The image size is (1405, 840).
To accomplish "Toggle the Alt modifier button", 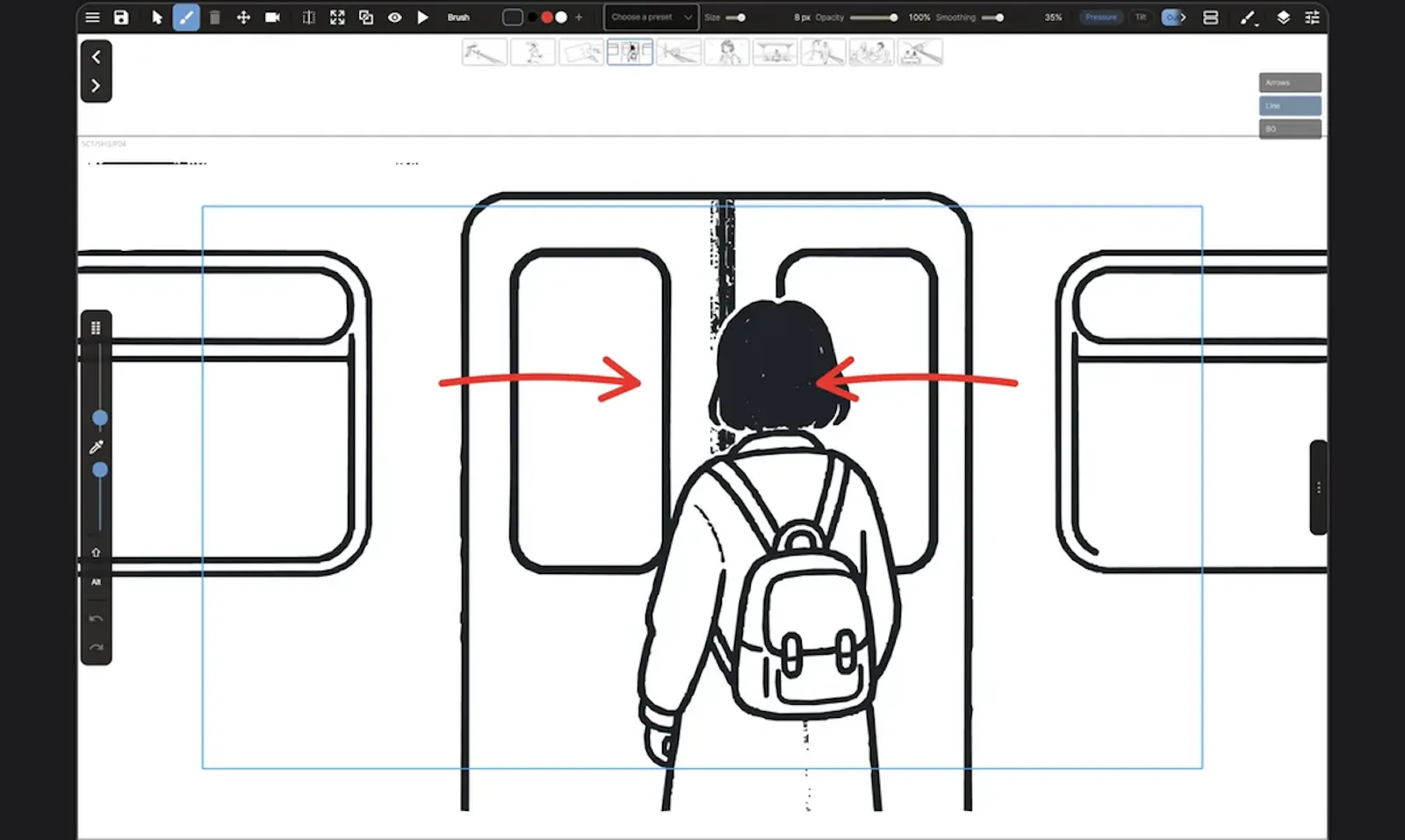I will tap(96, 582).
